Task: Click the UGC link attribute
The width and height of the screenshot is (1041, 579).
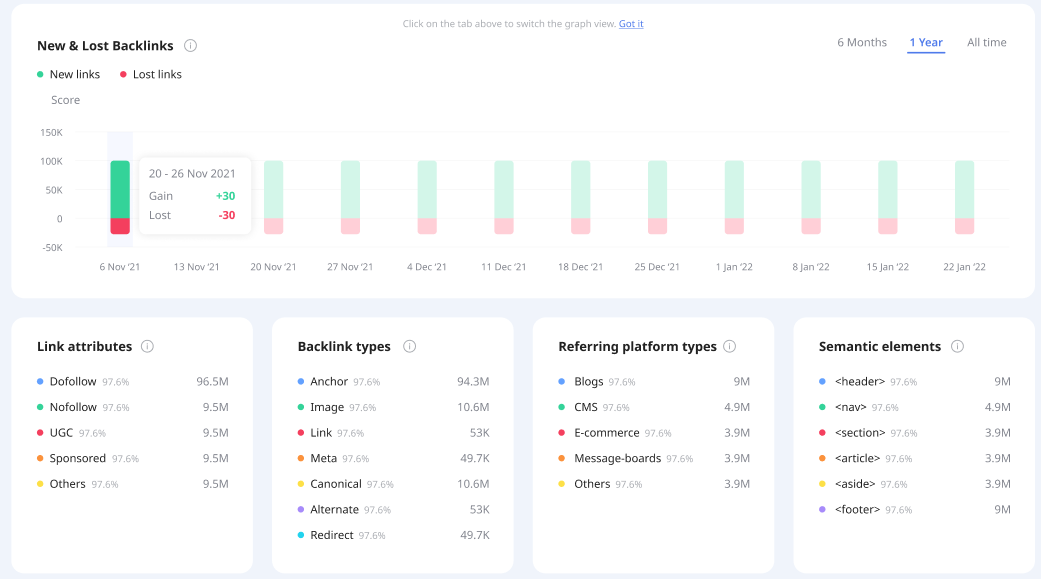Action: (133, 433)
